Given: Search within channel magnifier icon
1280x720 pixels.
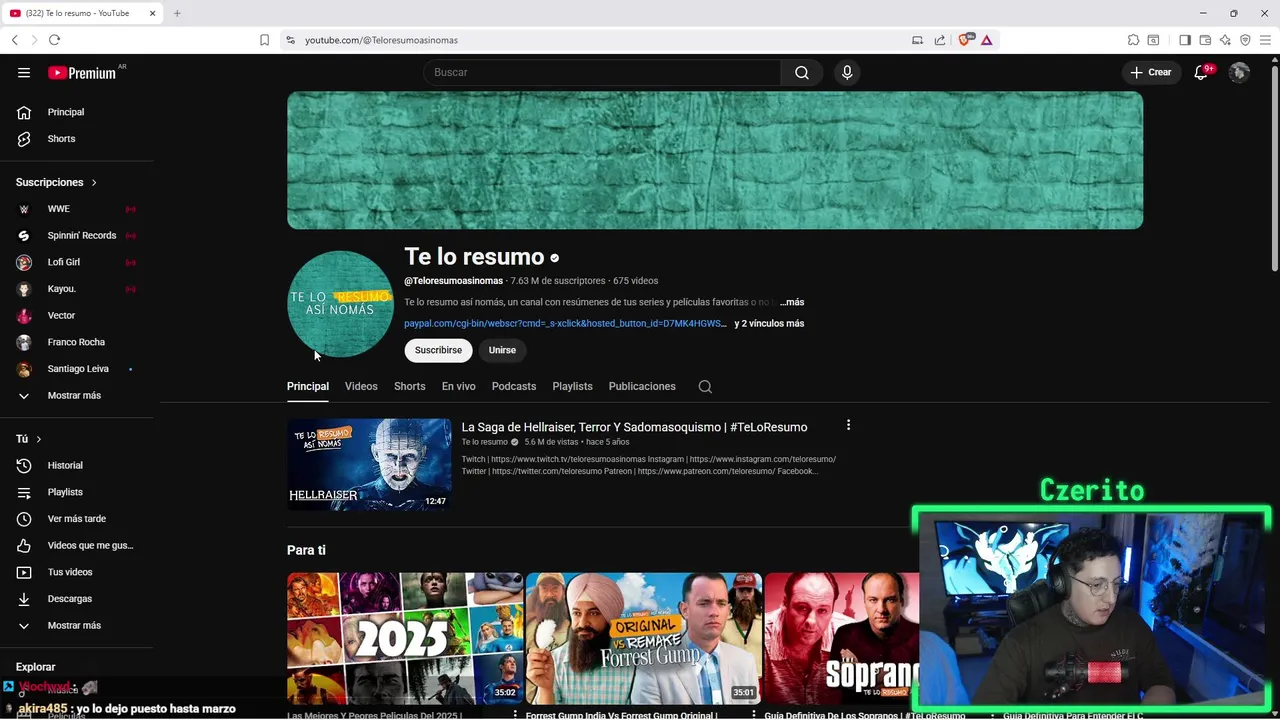Looking at the screenshot, I should (x=705, y=387).
